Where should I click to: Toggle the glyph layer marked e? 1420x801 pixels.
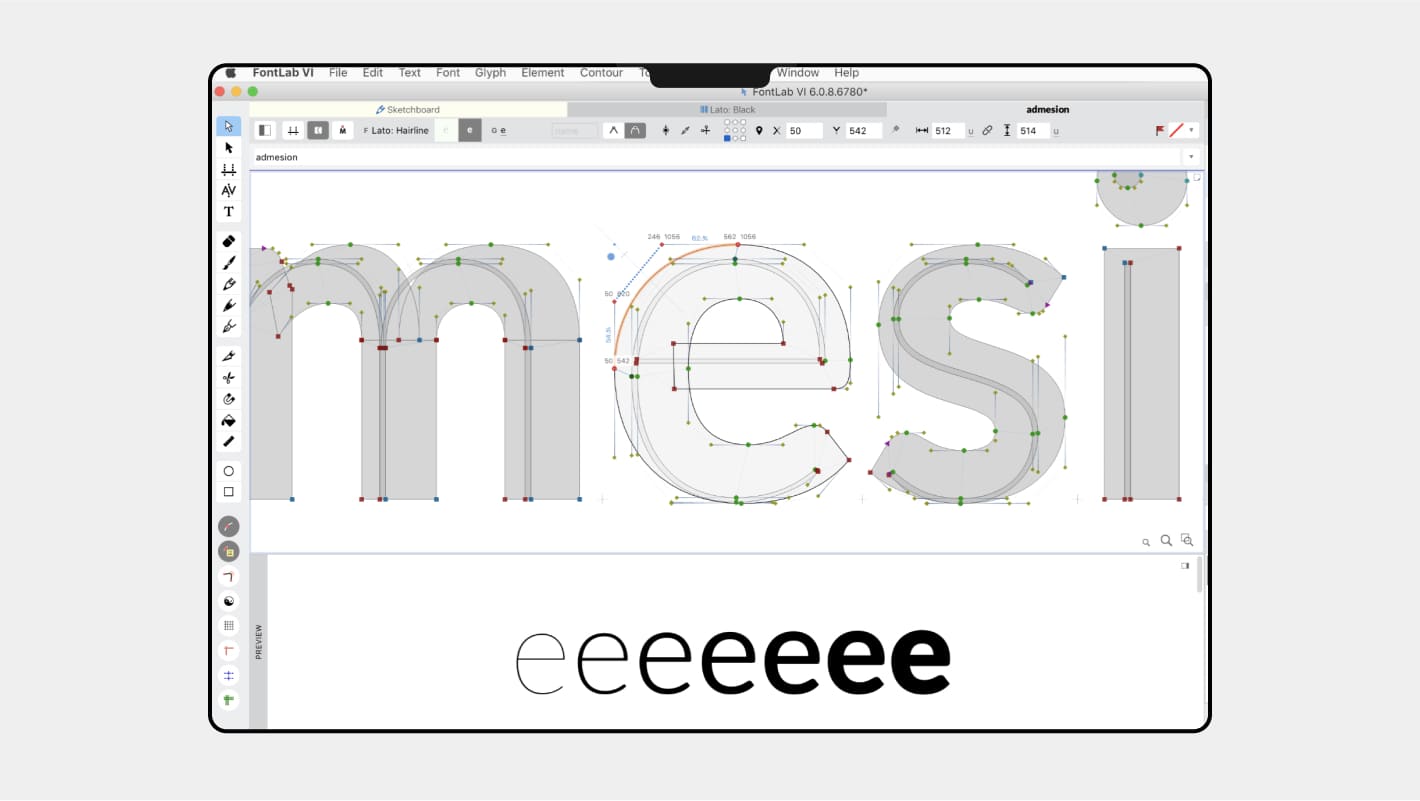coord(470,130)
